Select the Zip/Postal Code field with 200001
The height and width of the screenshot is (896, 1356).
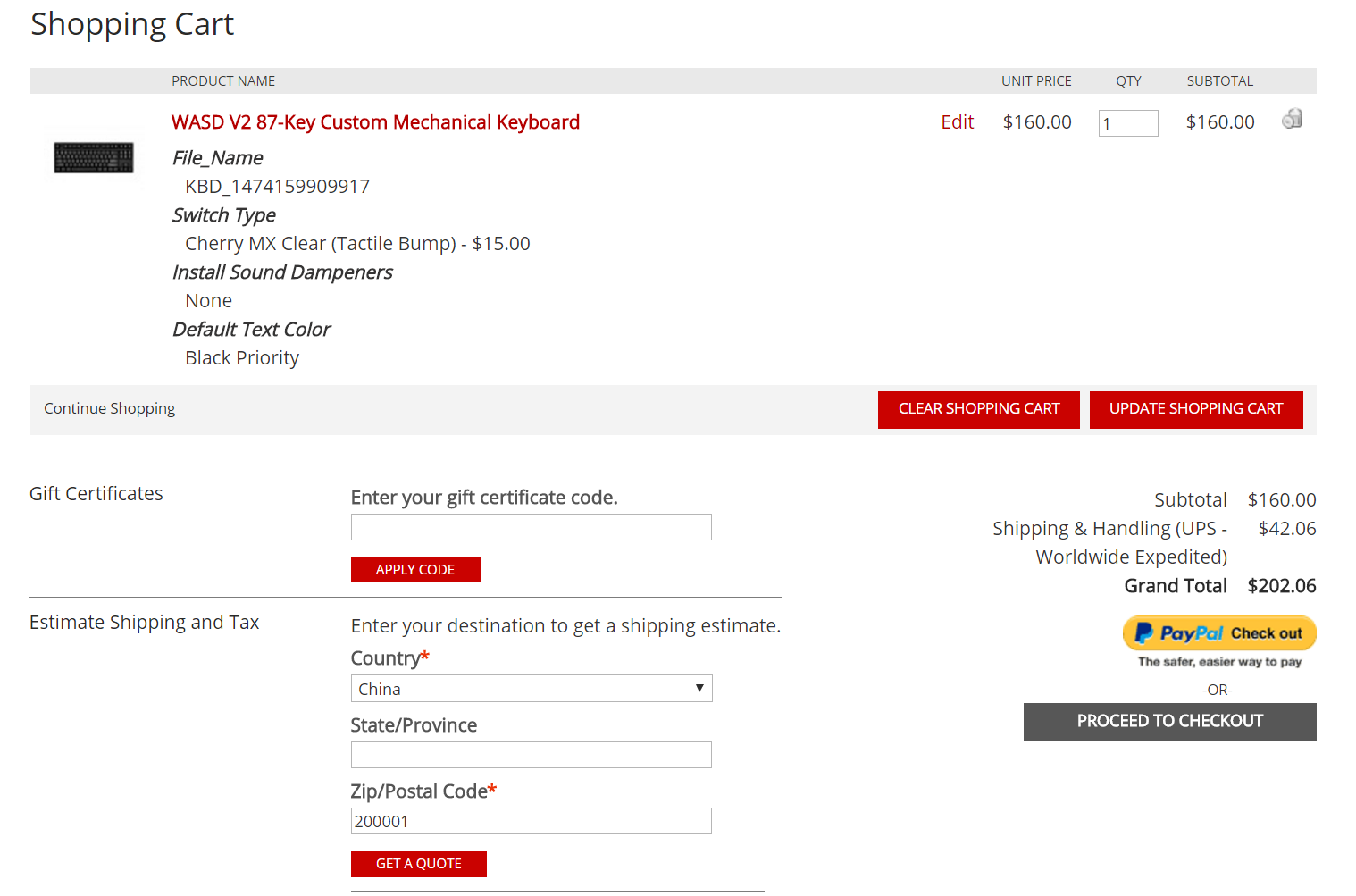532,821
